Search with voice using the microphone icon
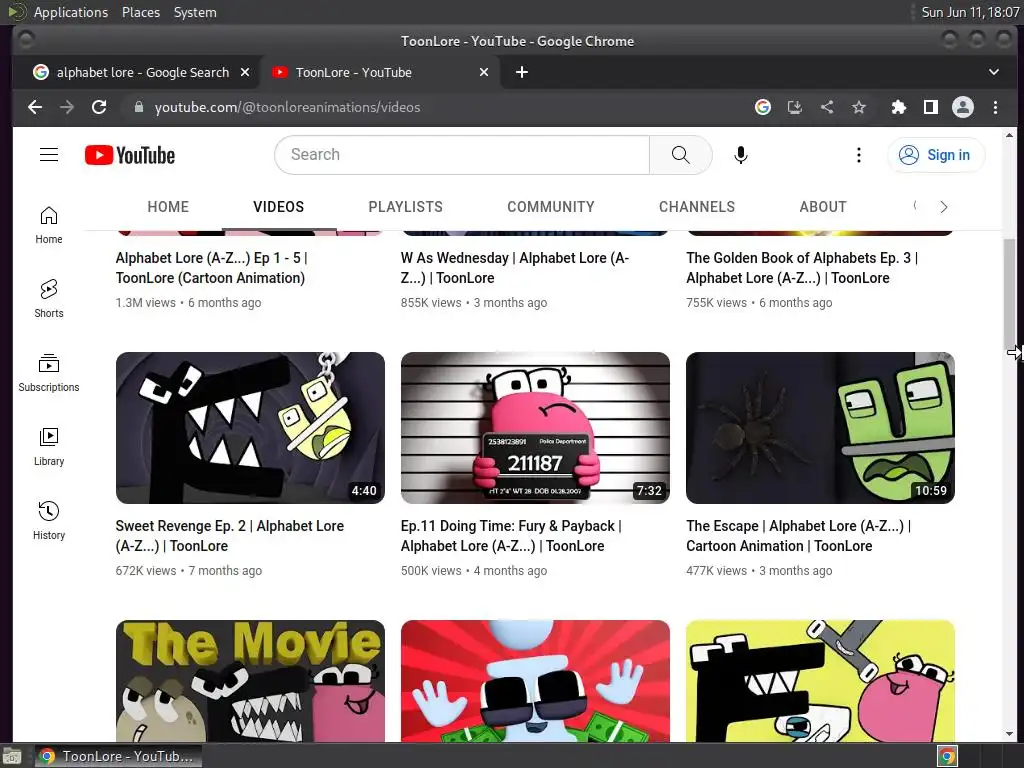1024x768 pixels. 741,155
